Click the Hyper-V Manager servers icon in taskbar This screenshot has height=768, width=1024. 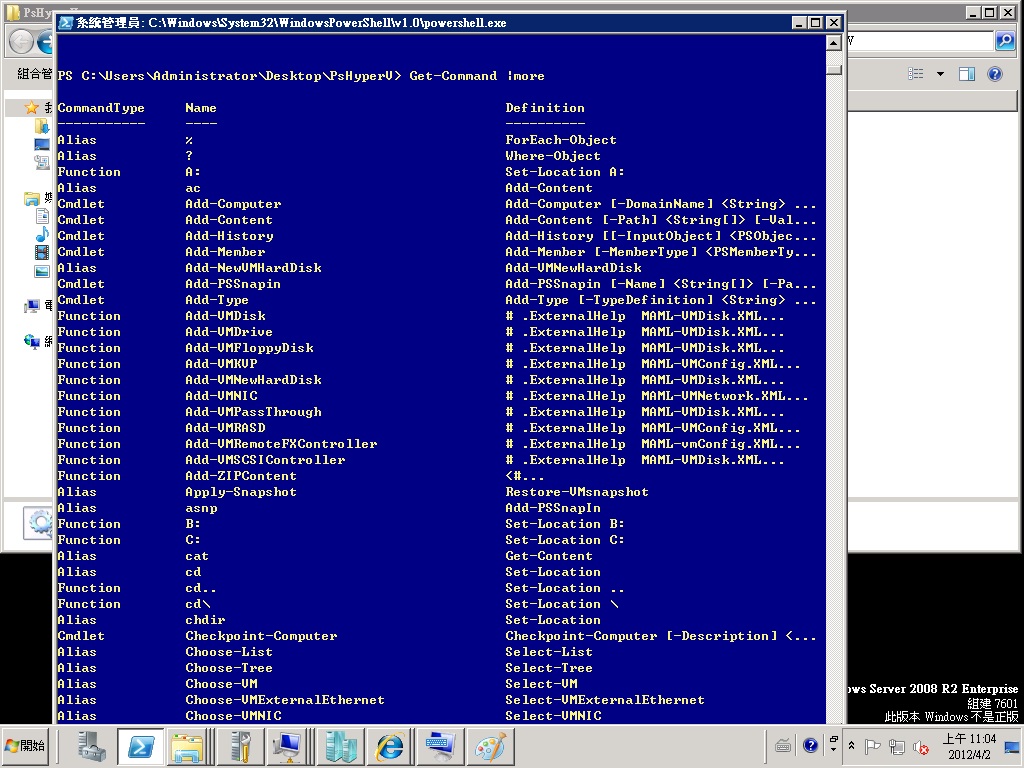coord(339,746)
